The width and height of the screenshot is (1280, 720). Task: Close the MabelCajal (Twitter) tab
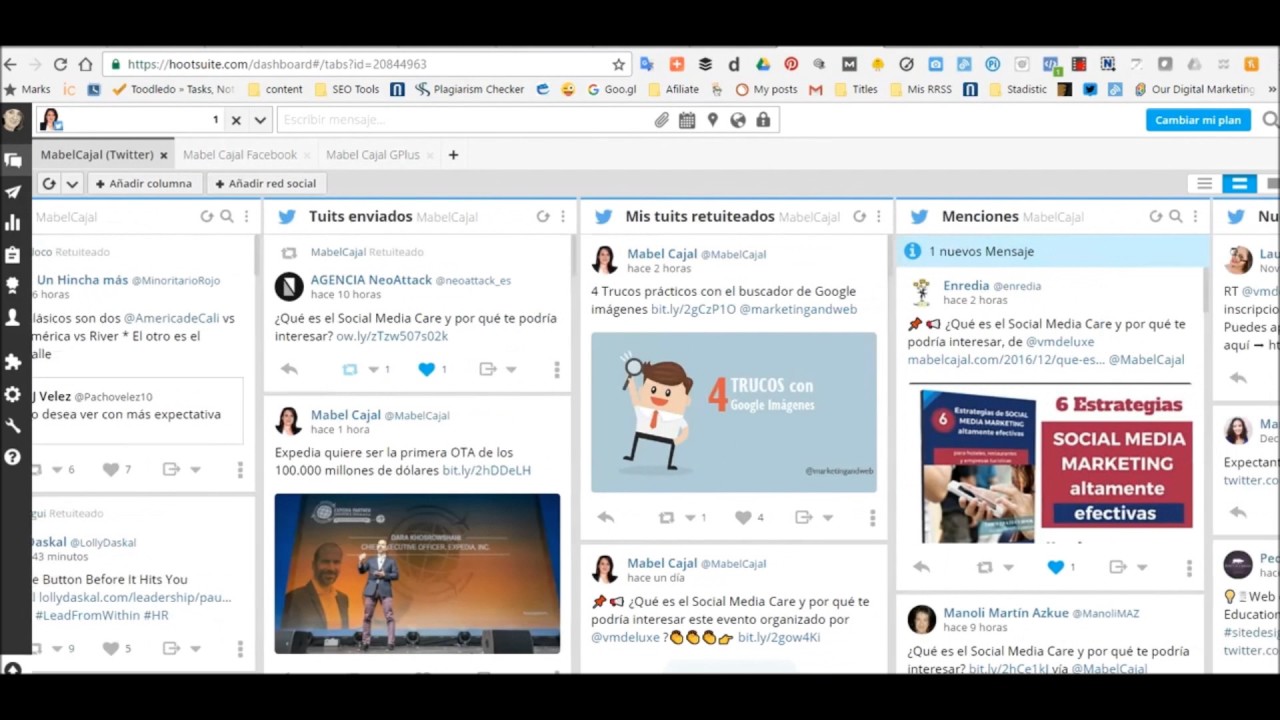click(x=163, y=155)
